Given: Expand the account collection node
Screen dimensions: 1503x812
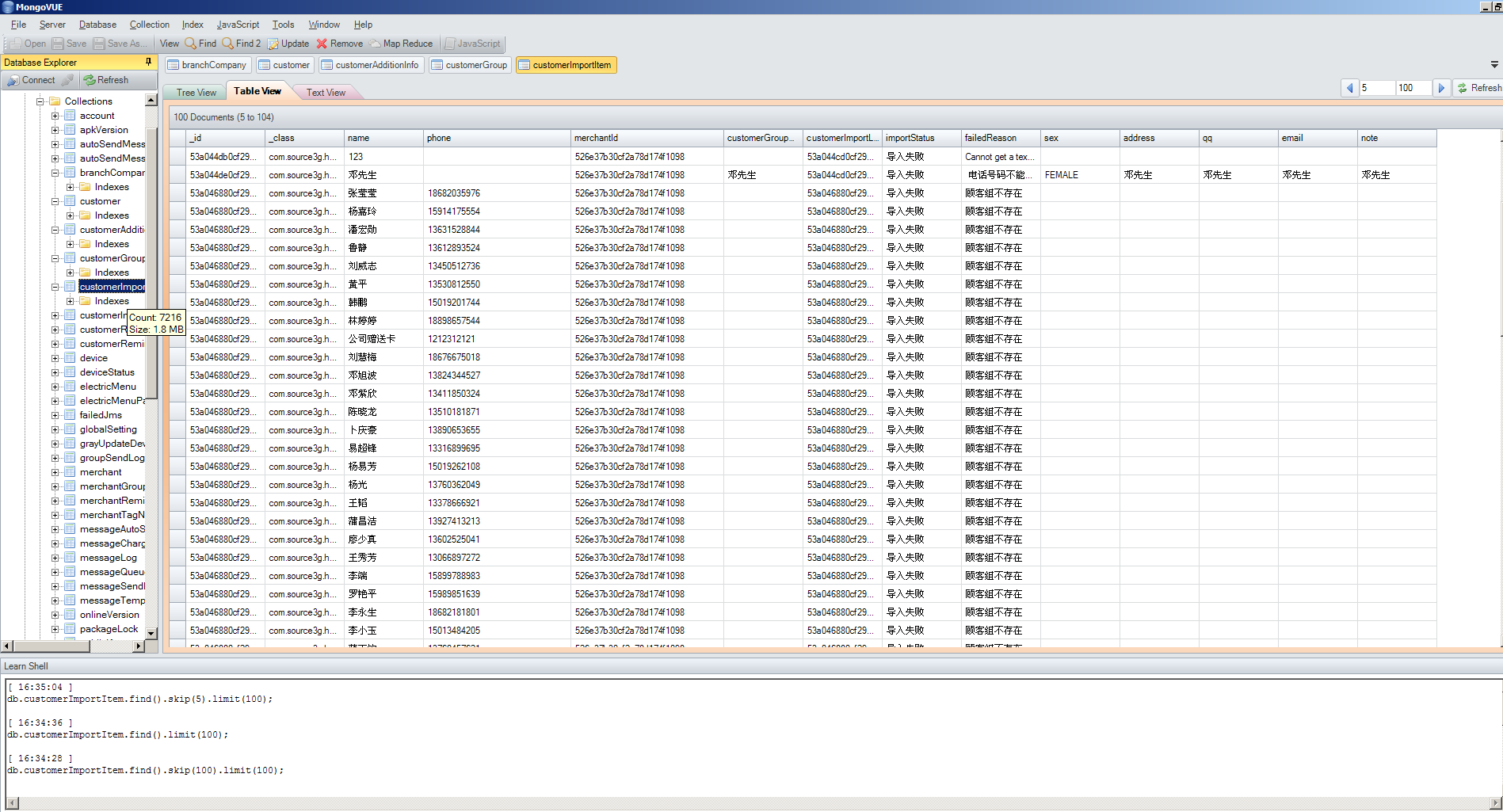Looking at the screenshot, I should tap(55, 116).
